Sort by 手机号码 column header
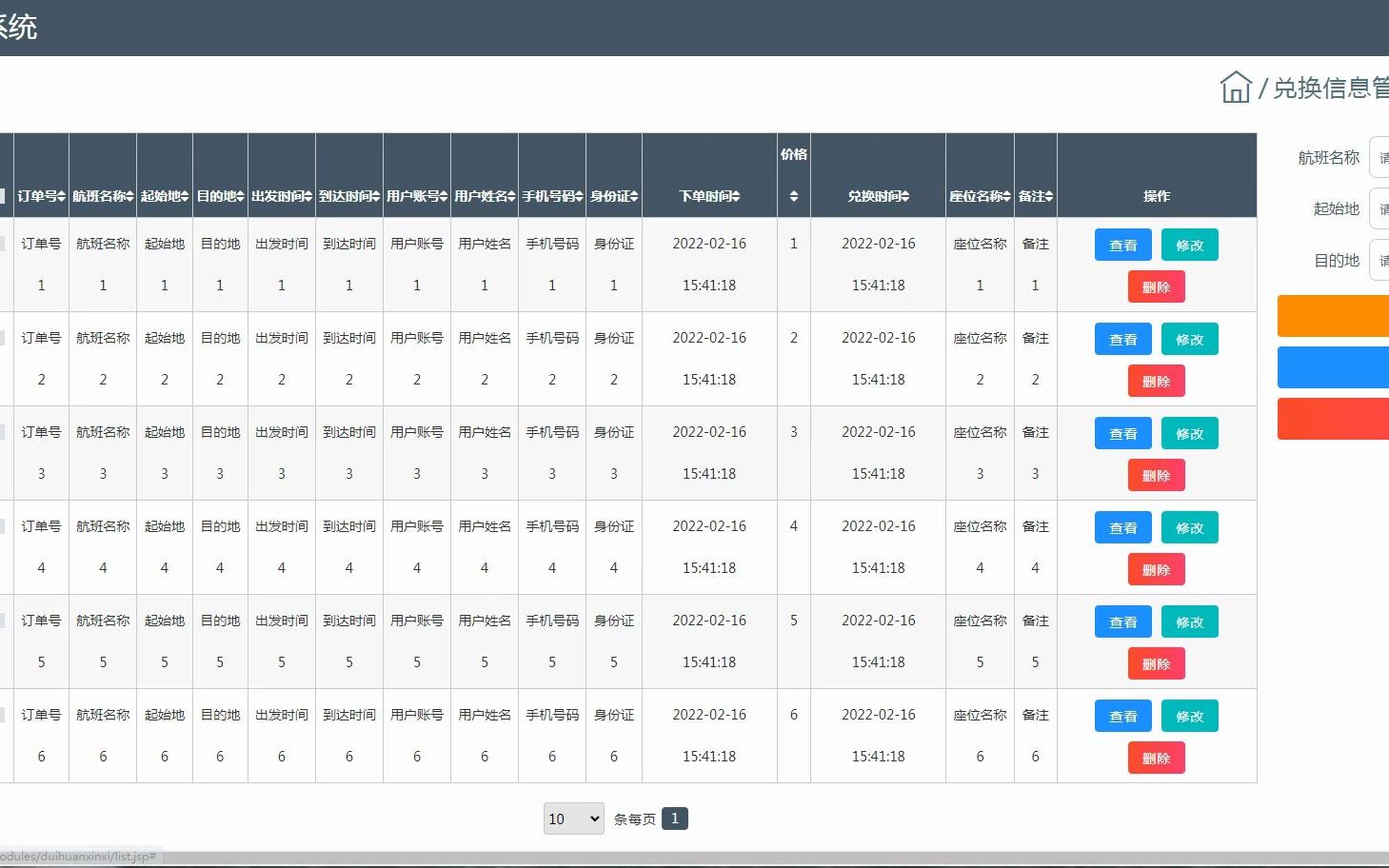This screenshot has width=1389, height=868. pyautogui.click(x=552, y=196)
